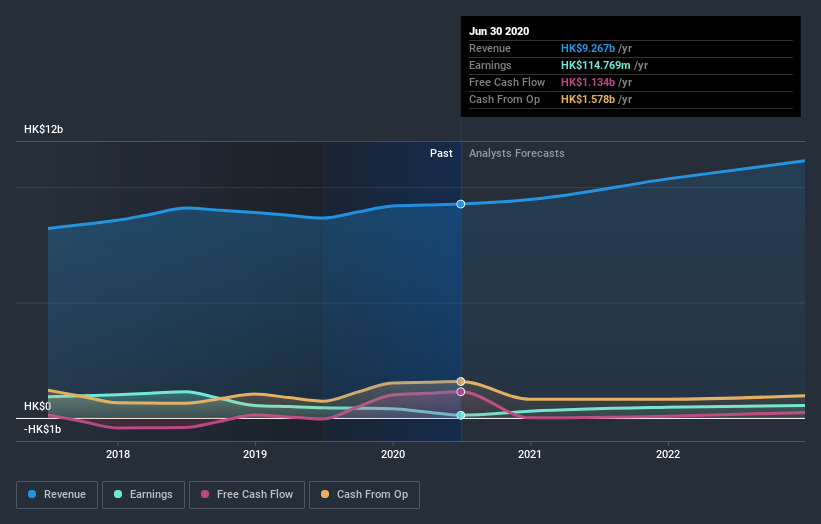Click the 2022 axis label
Image resolution: width=821 pixels, height=524 pixels.
668,454
